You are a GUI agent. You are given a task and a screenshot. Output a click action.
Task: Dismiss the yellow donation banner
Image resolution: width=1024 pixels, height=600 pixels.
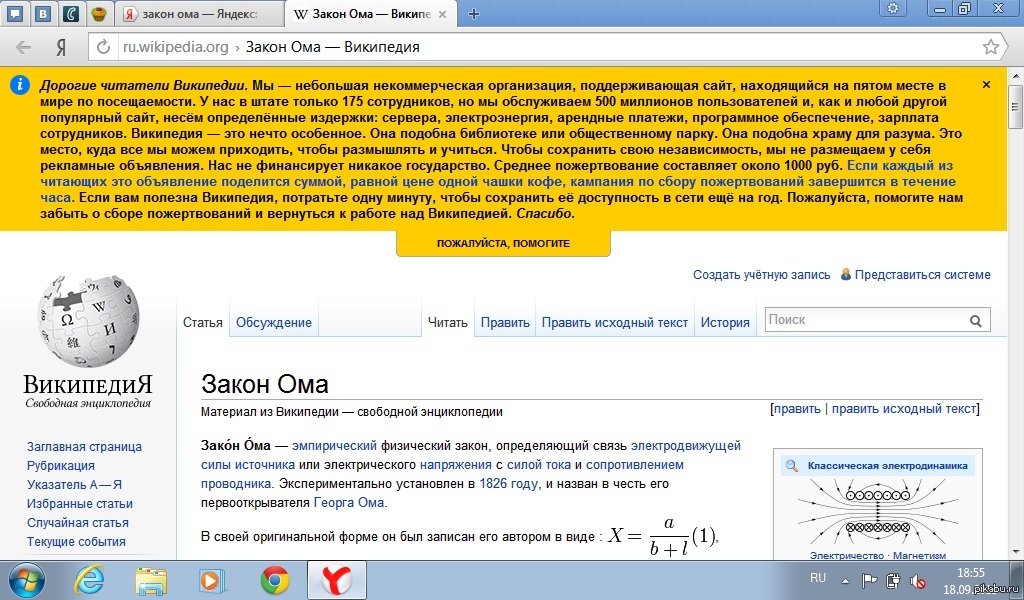tap(986, 85)
